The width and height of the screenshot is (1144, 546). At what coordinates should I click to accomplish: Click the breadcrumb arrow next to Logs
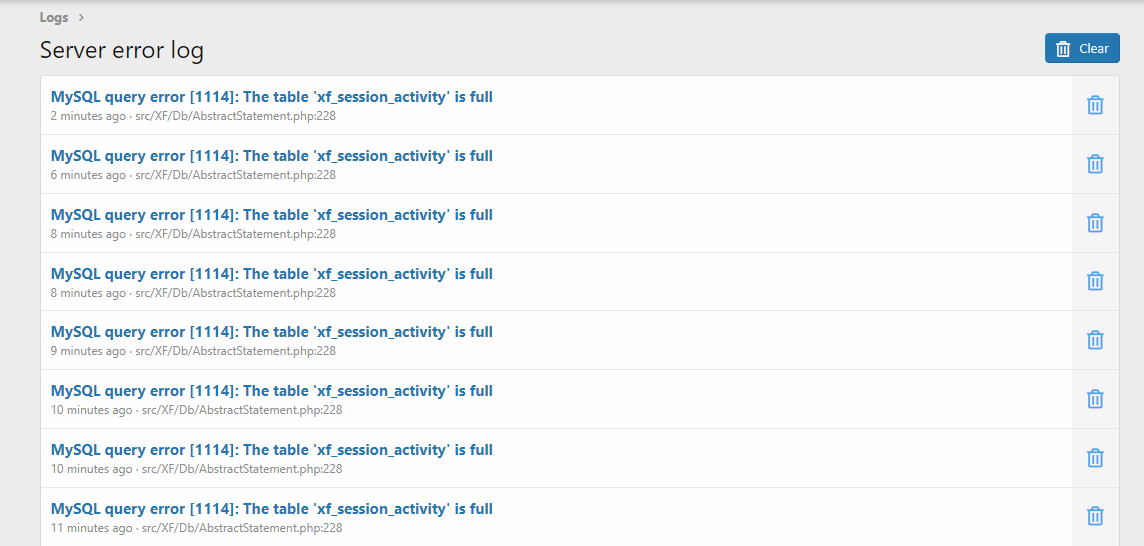click(81, 17)
